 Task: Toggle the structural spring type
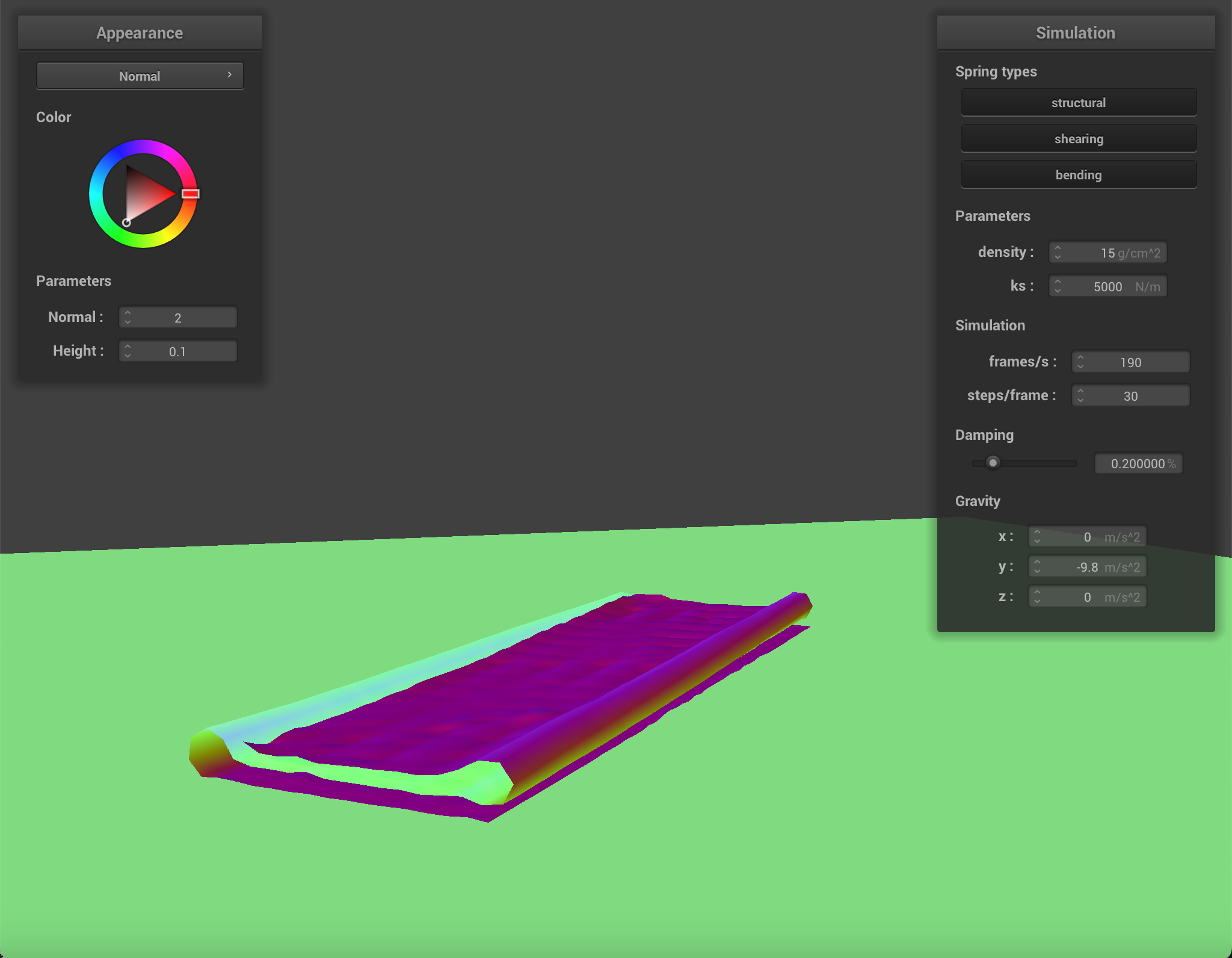[x=1079, y=102]
